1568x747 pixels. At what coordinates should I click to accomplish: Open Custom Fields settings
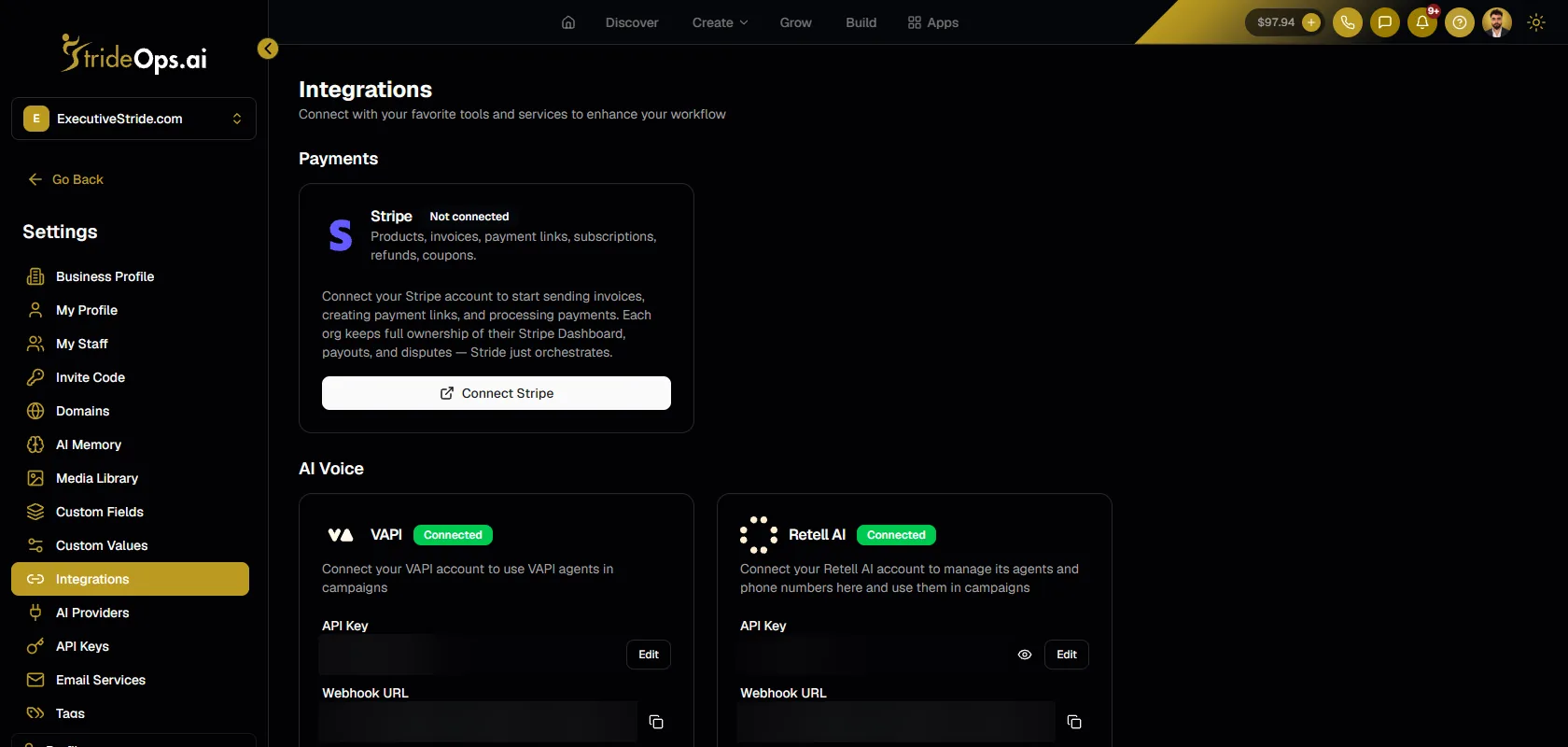(130, 512)
